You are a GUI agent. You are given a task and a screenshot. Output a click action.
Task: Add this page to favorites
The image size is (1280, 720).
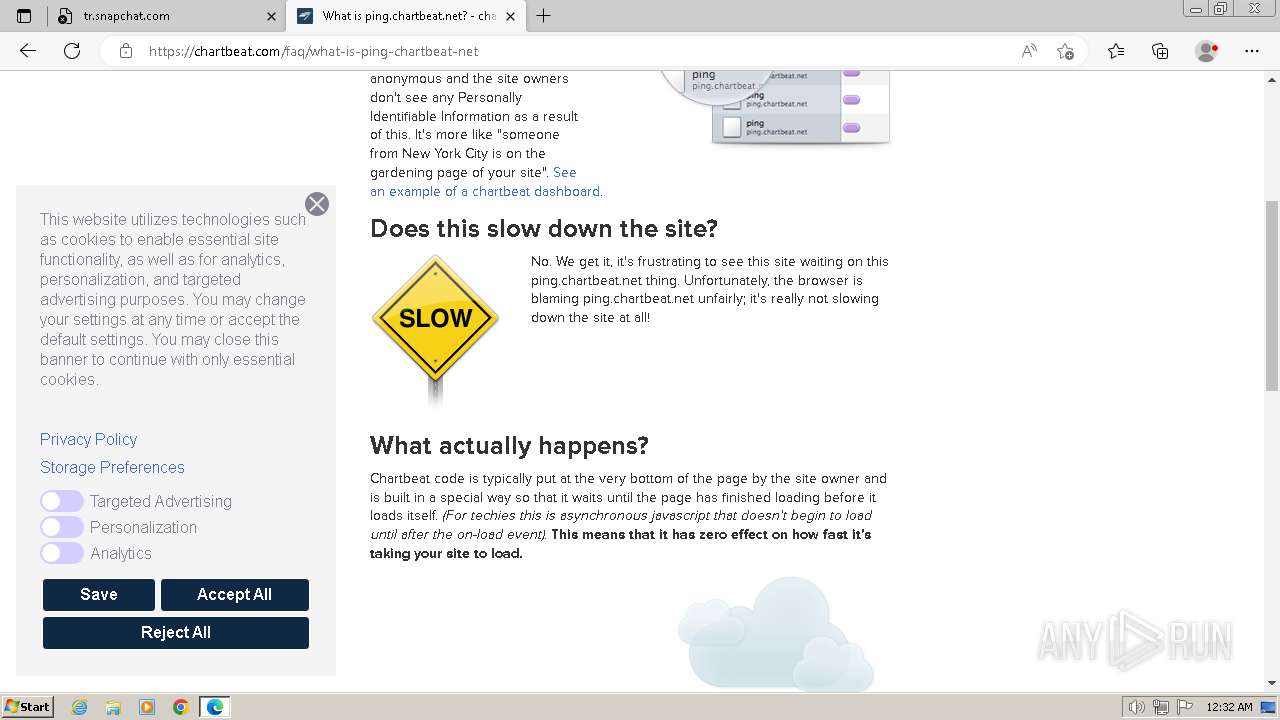[x=1065, y=51]
